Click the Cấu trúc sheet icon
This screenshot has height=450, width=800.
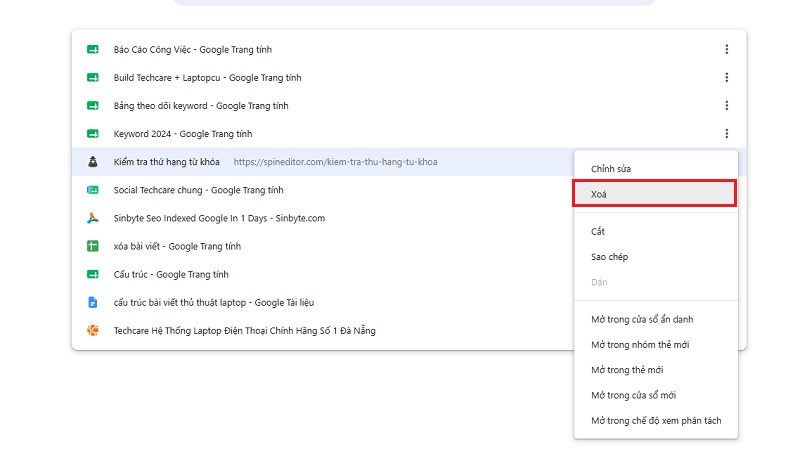pyautogui.click(x=92, y=274)
